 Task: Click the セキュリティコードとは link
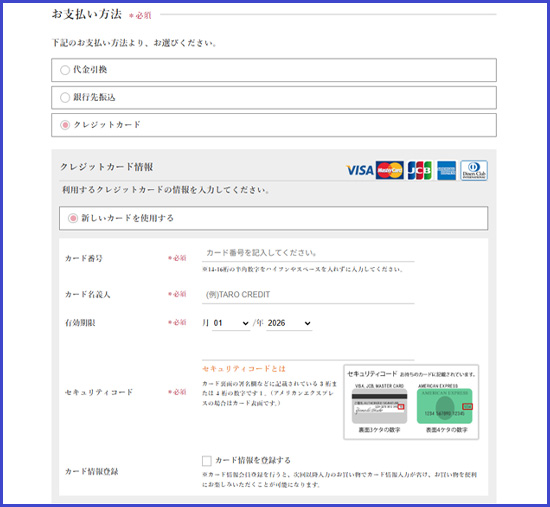pos(244,369)
